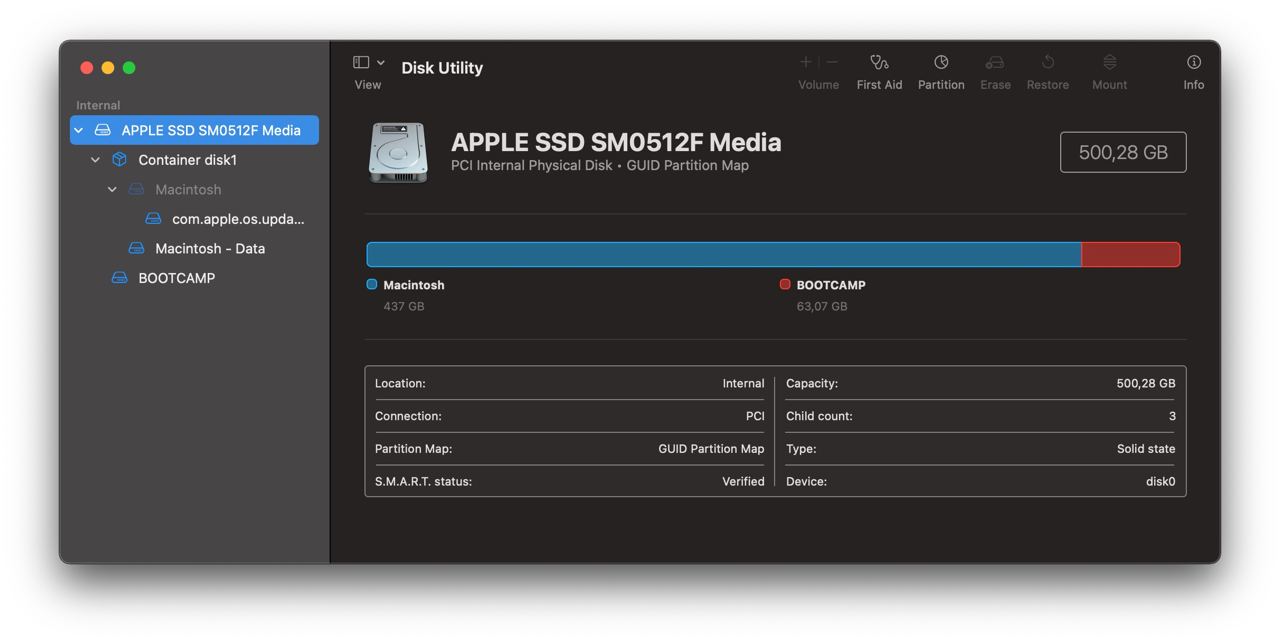Open the View sidebar layout icon

(361, 62)
